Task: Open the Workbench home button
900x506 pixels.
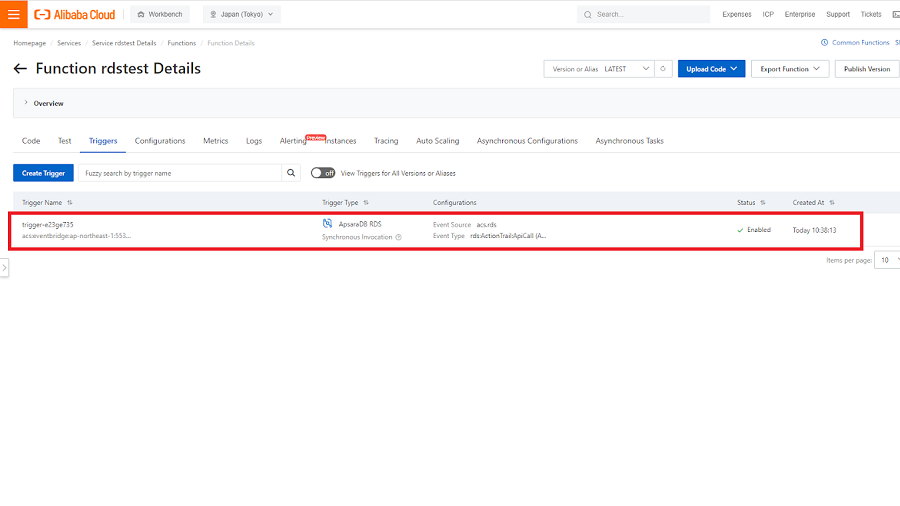Action: [x=160, y=14]
